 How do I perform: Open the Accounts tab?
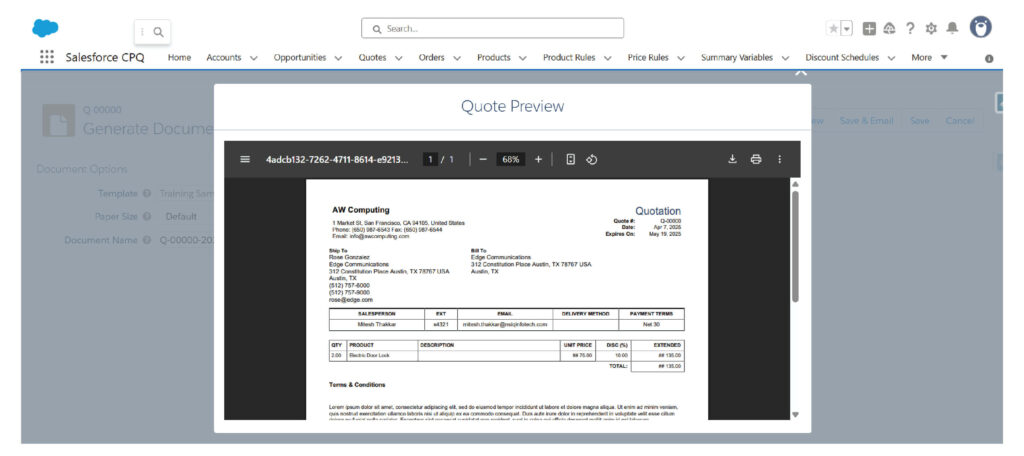(224, 57)
